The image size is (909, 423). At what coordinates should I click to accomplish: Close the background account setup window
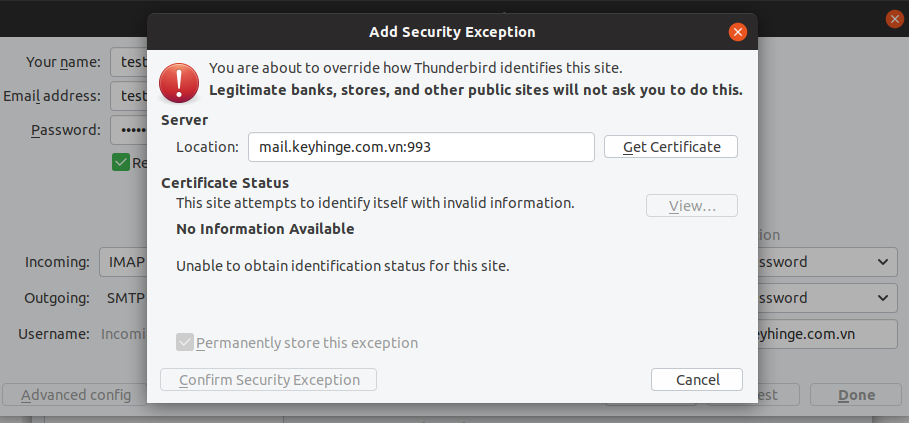(x=895, y=19)
